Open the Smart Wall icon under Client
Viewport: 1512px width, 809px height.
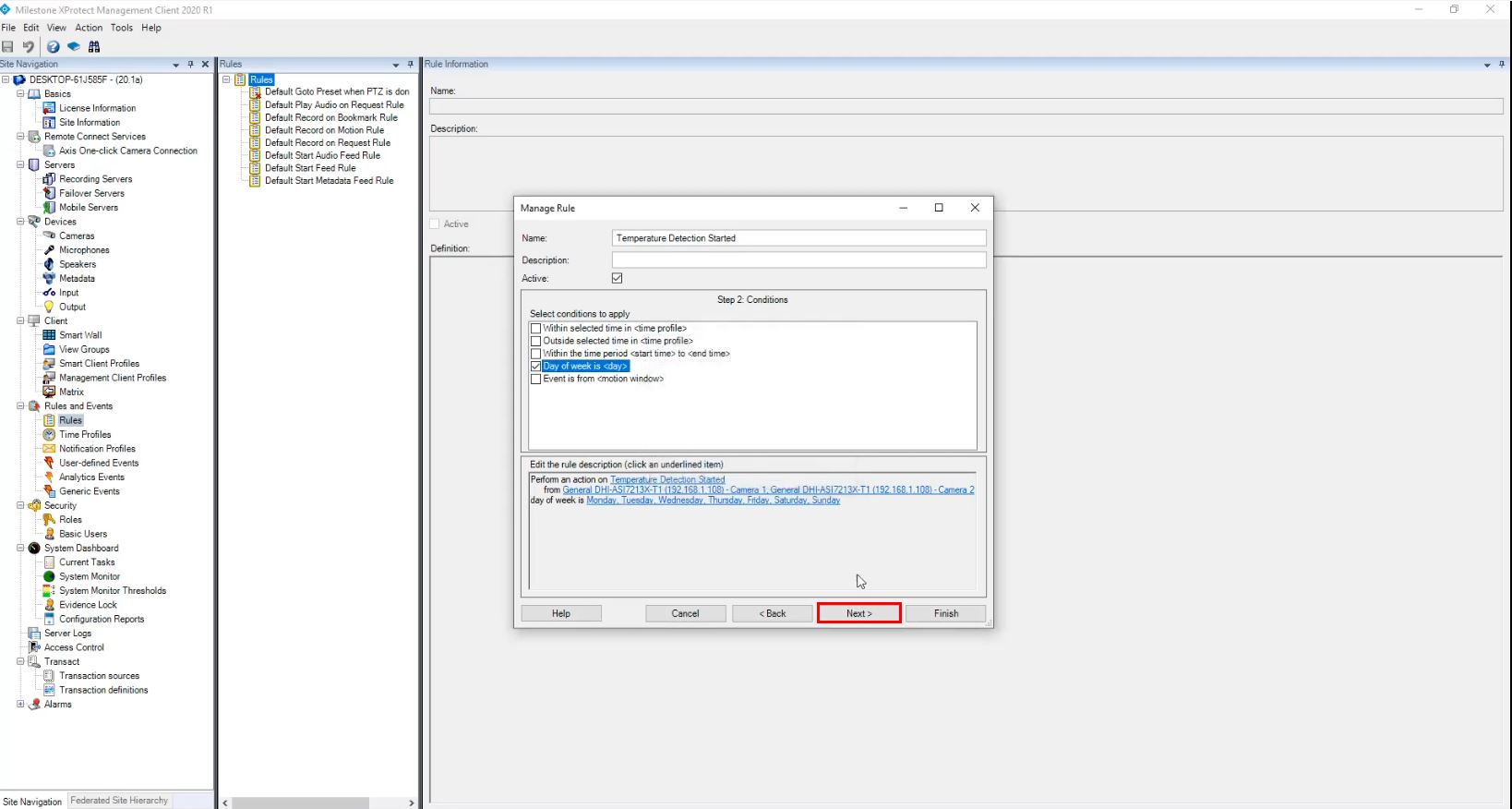[x=50, y=335]
